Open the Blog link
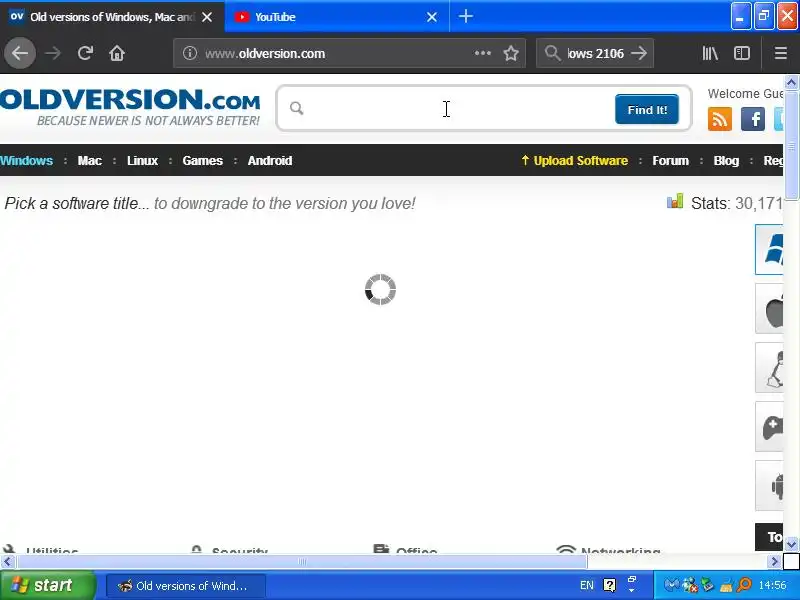Viewport: 800px width, 600px height. coord(726,161)
